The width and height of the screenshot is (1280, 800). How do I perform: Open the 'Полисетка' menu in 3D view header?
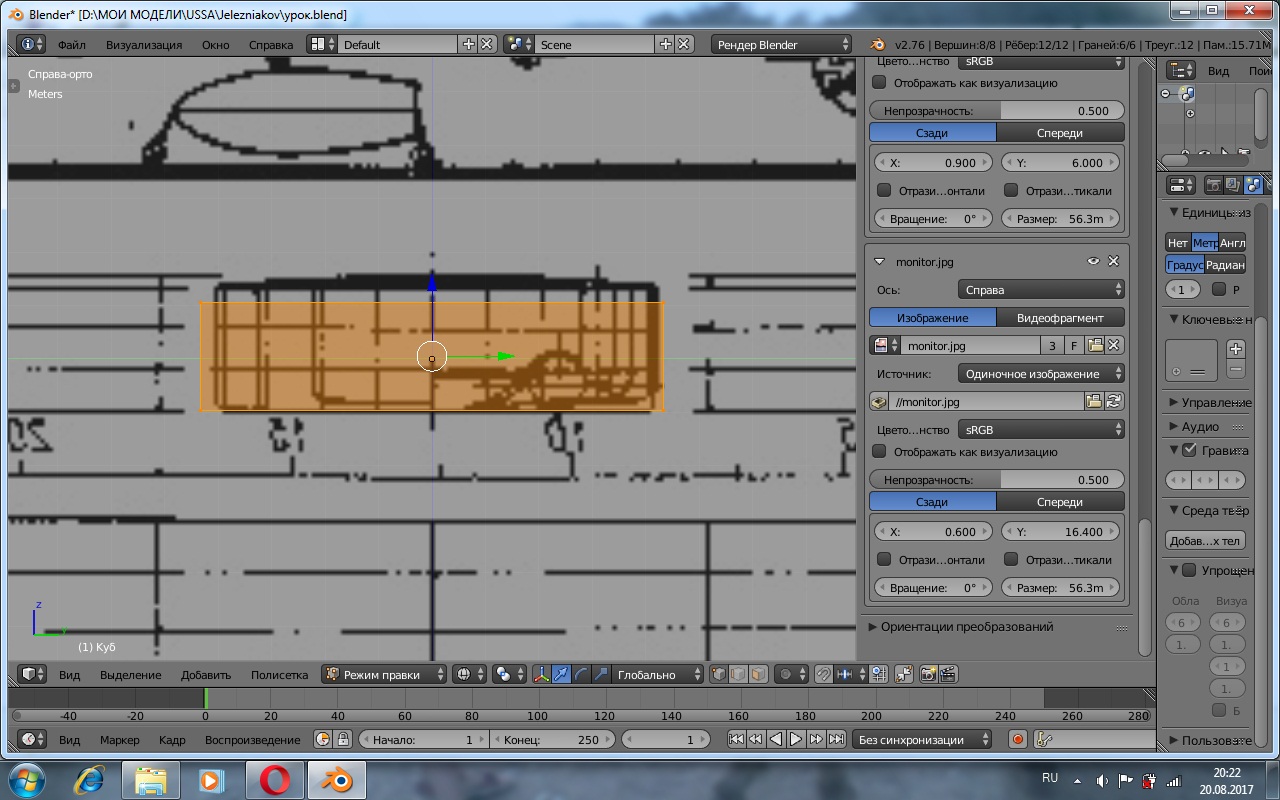[x=279, y=675]
